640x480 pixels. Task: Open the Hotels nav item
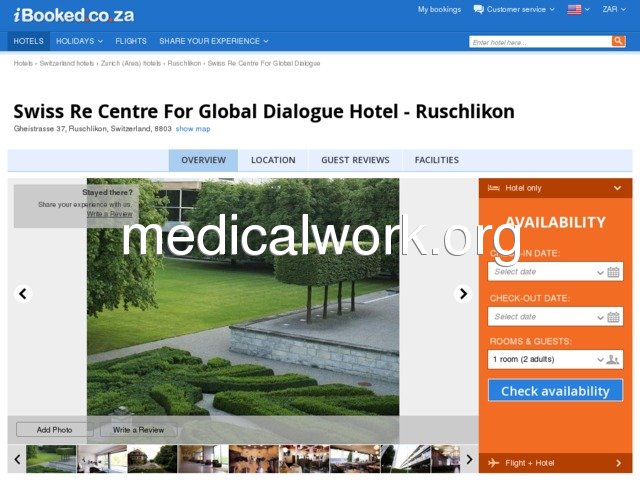[x=28, y=41]
